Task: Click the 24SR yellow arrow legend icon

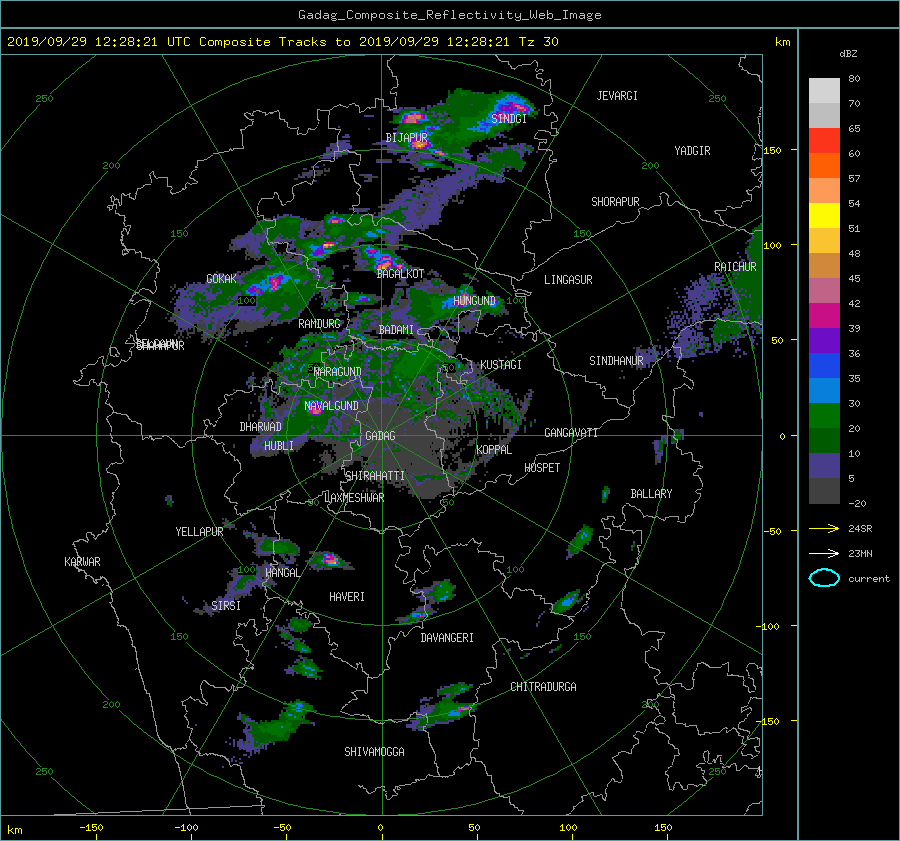Action: 824,529
